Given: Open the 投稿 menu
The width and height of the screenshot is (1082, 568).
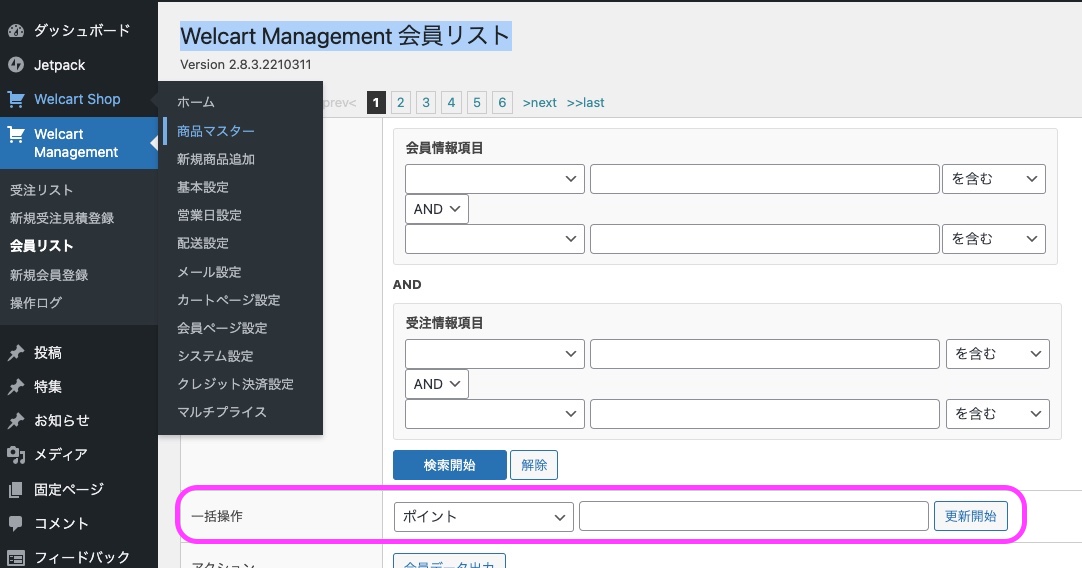Looking at the screenshot, I should [x=48, y=353].
